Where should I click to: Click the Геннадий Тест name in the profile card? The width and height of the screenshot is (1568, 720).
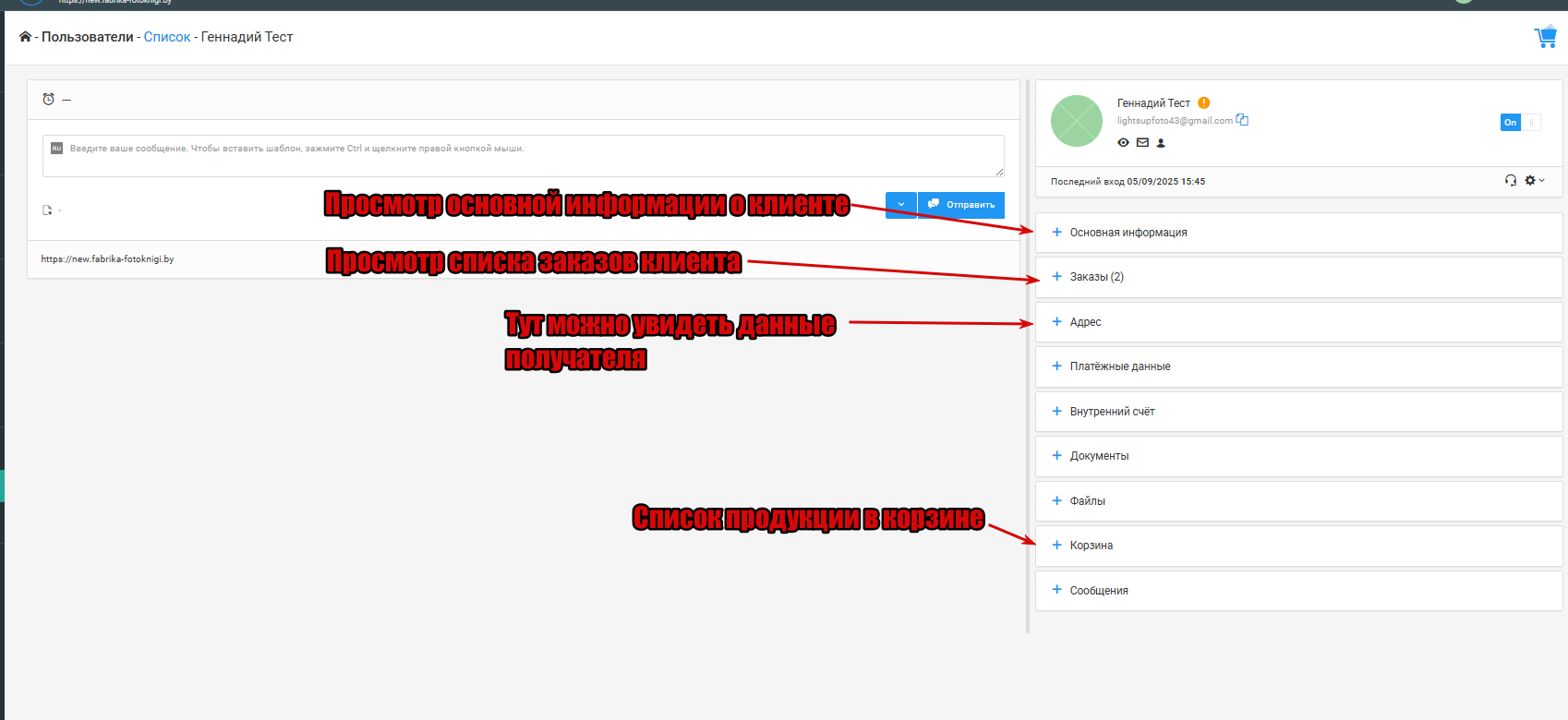click(x=1153, y=103)
